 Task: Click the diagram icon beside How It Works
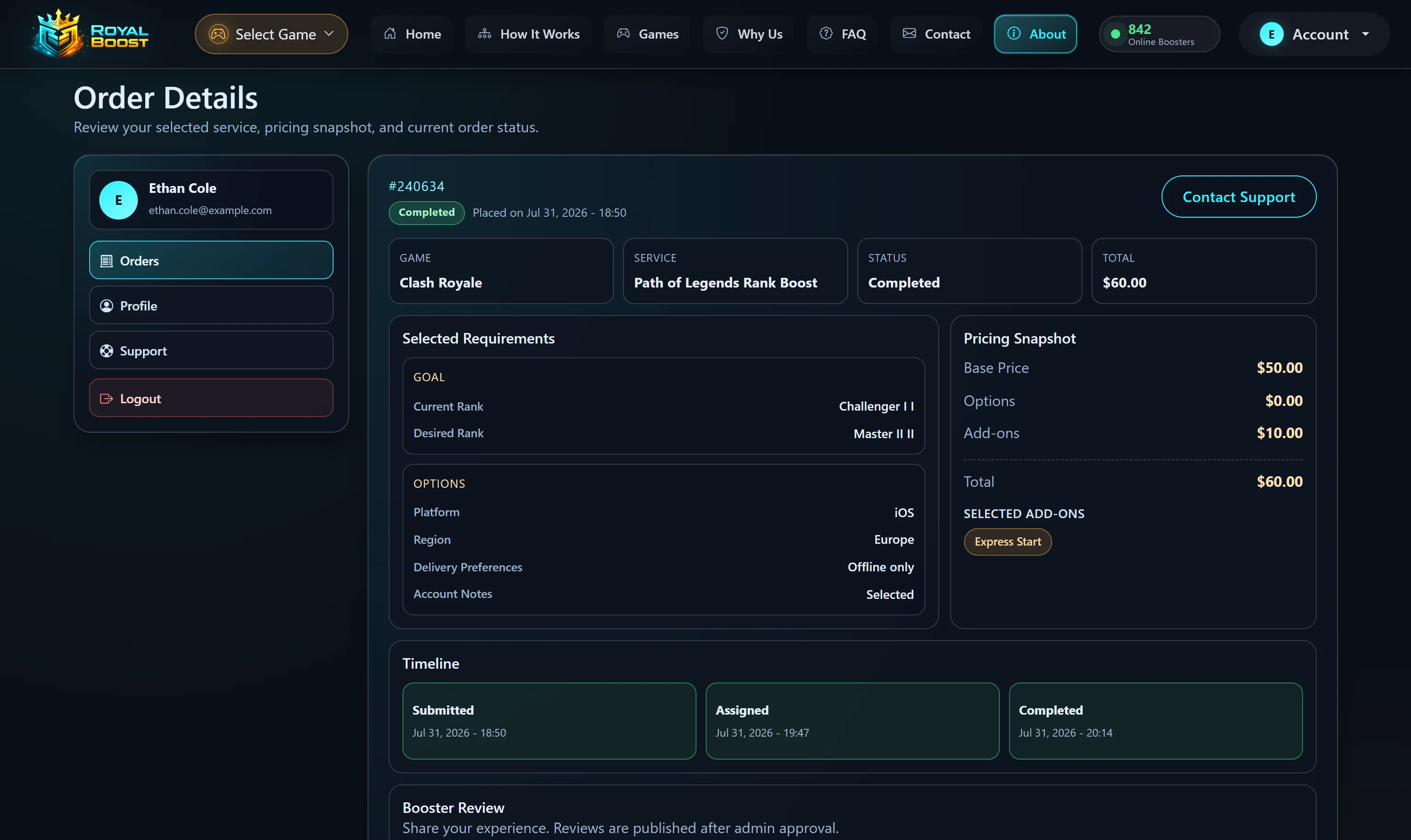(485, 34)
